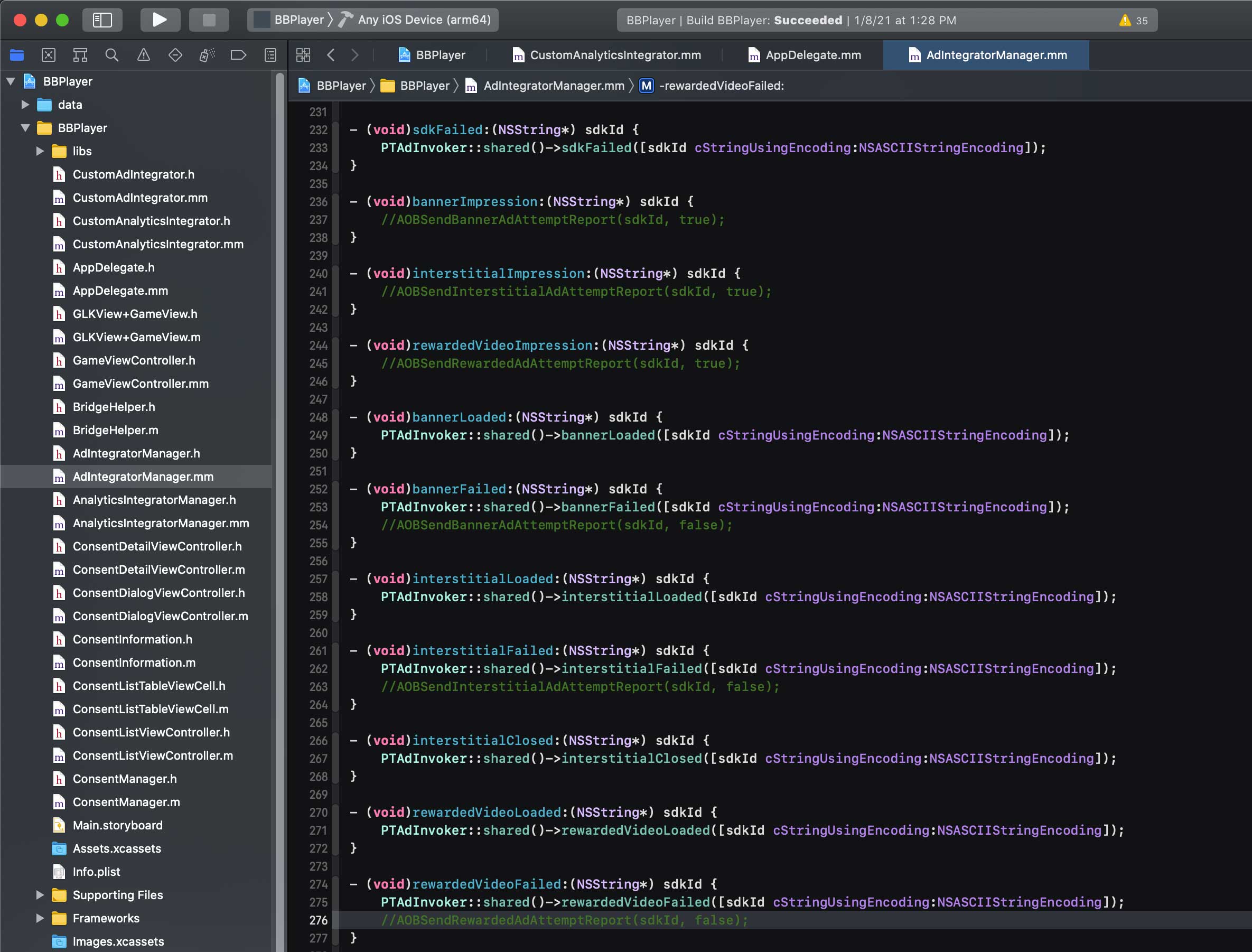Open the BBPlayer folder breadcrumb
1252x952 pixels.
click(415, 86)
